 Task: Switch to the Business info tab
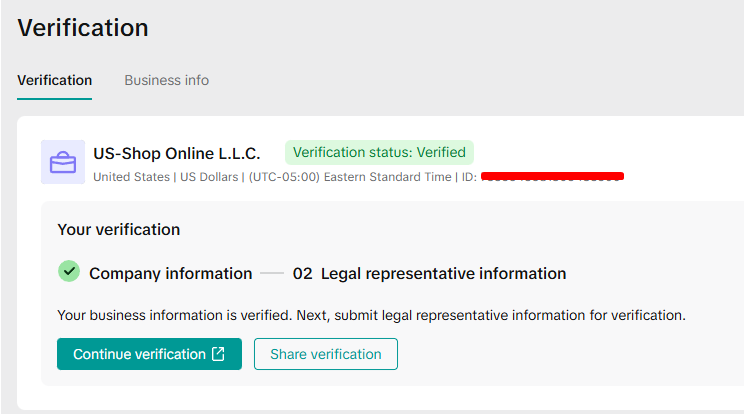[166, 80]
